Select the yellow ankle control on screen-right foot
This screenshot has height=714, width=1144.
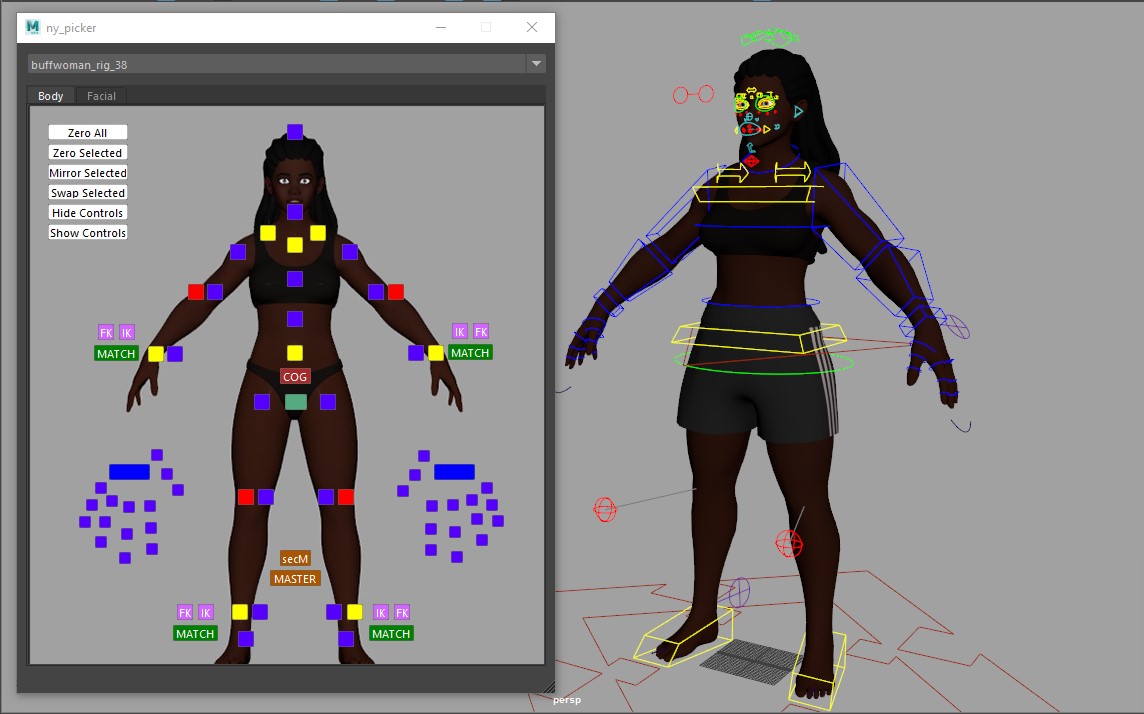[x=355, y=612]
